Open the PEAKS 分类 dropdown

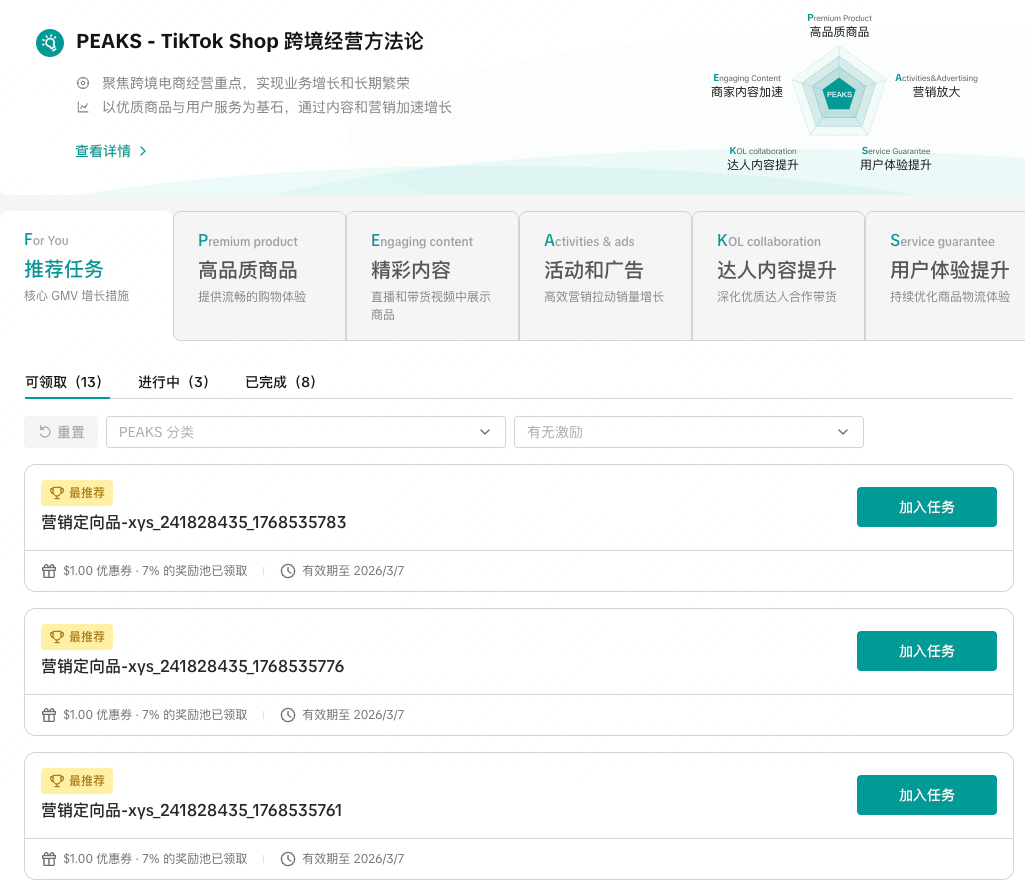point(305,432)
